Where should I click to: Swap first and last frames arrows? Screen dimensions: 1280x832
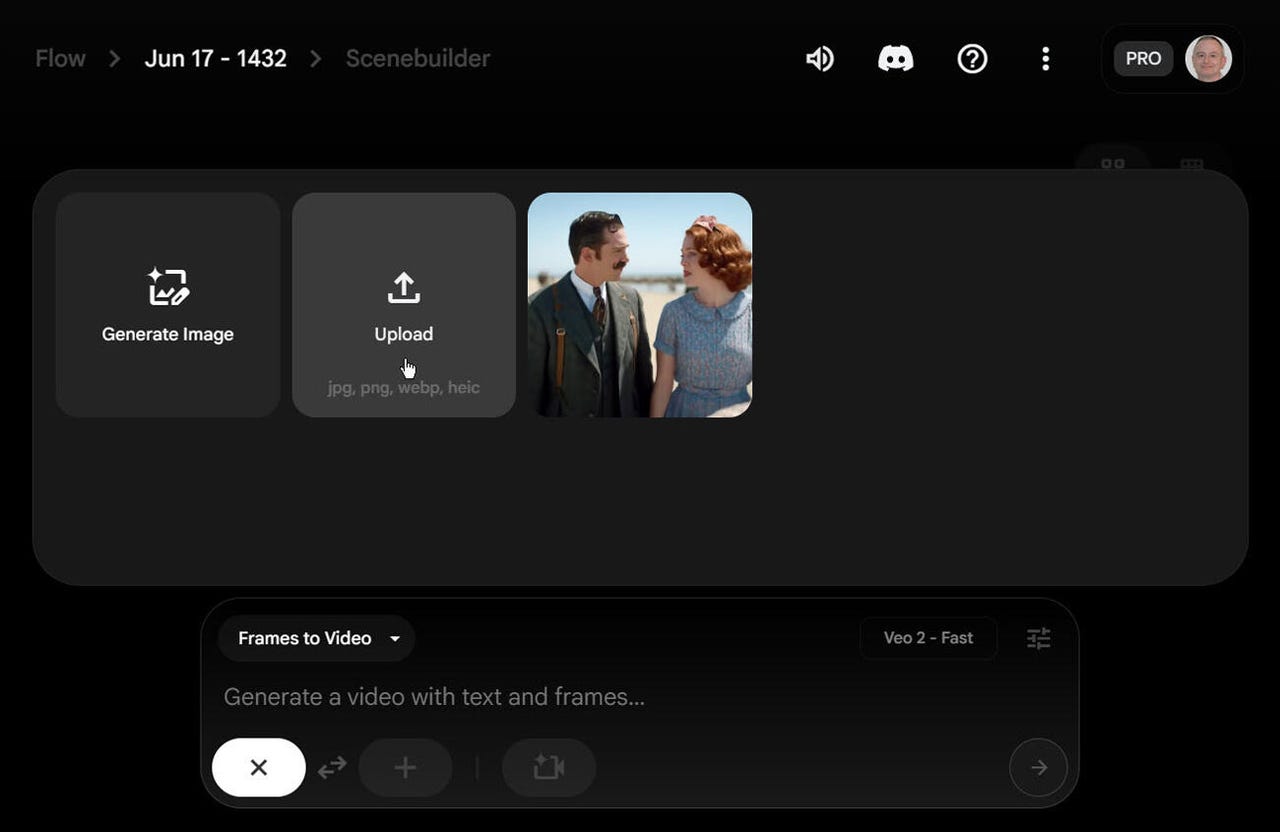[332, 768]
